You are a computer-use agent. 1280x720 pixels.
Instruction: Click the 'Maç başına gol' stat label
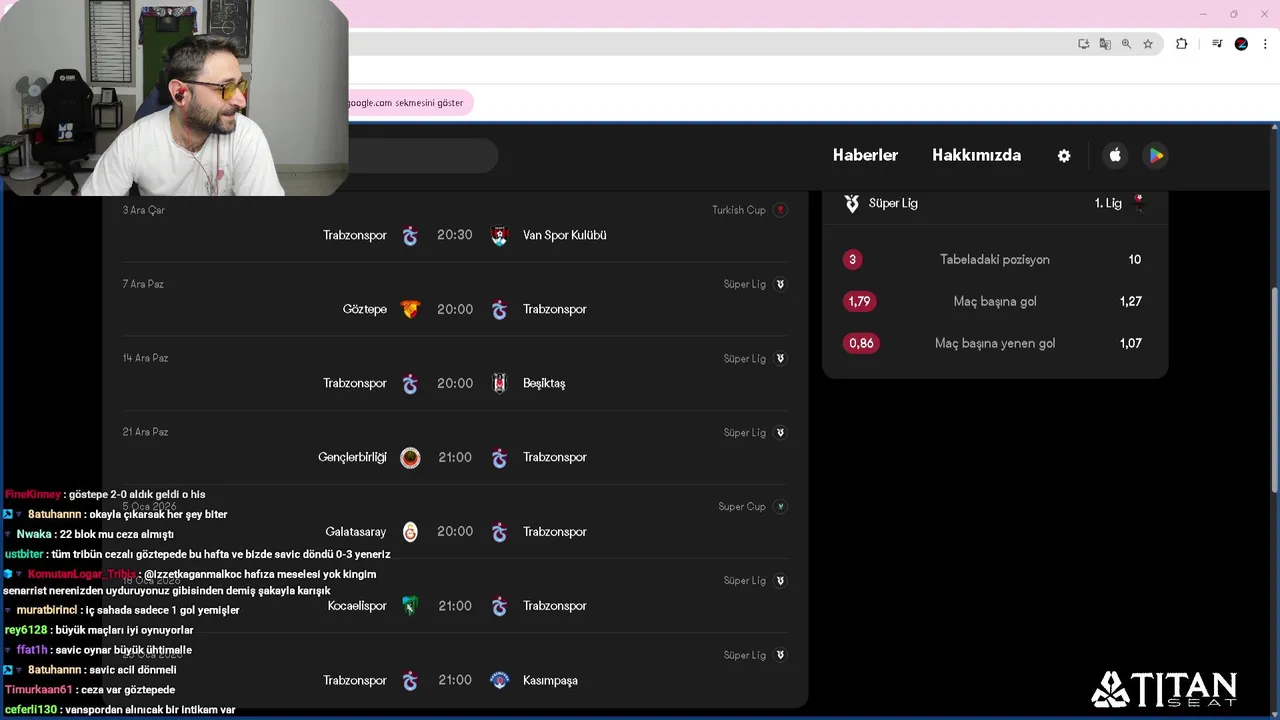click(995, 302)
